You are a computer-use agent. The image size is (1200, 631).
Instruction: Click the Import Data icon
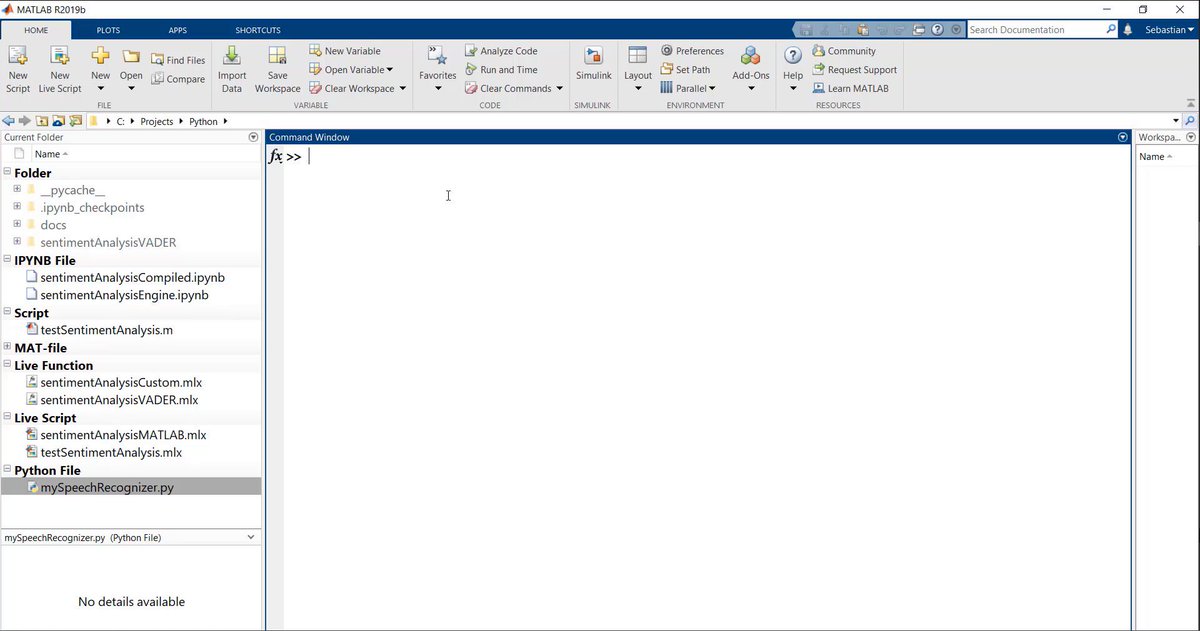(x=232, y=69)
